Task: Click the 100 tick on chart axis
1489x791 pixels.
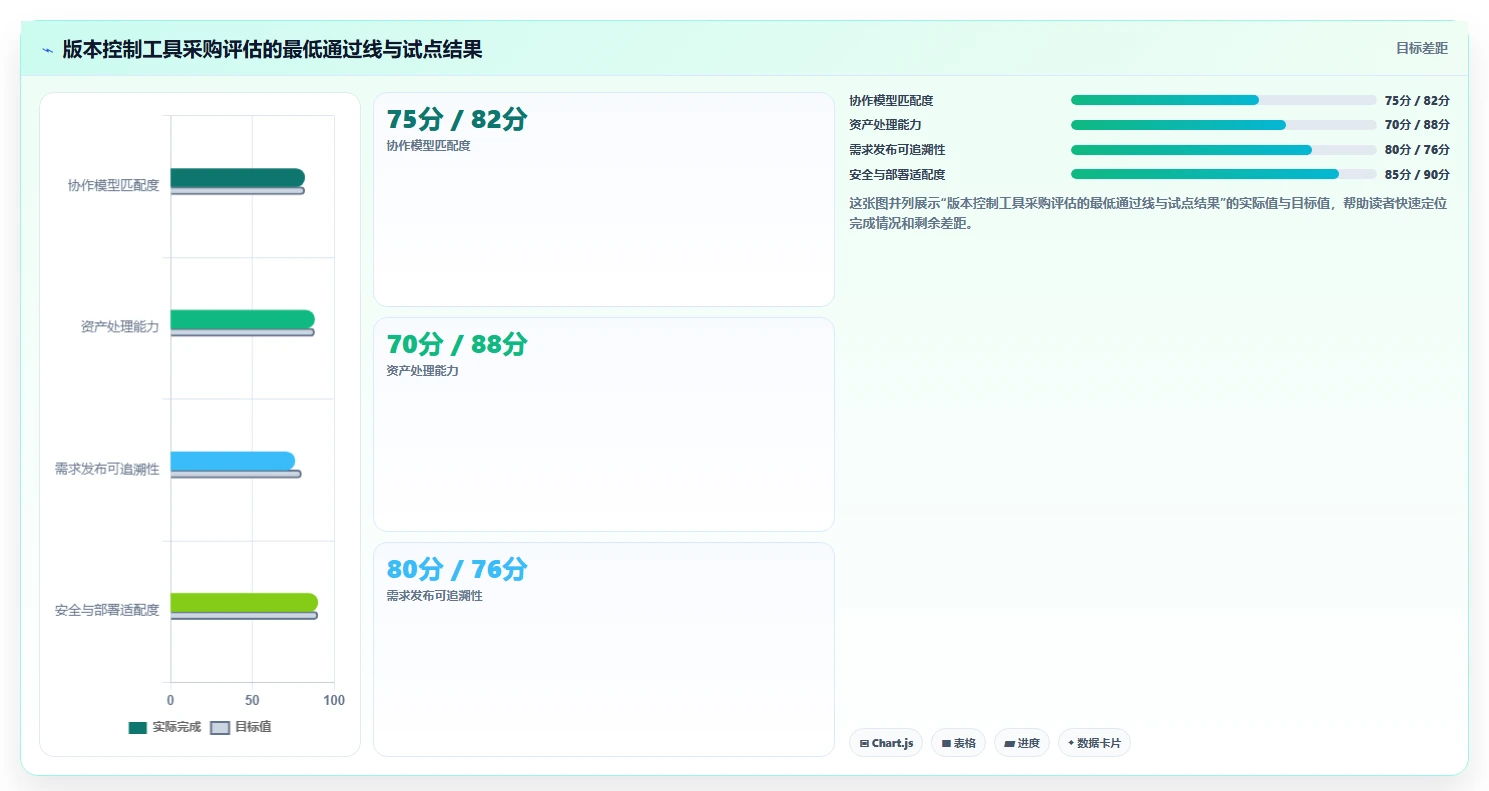Action: tap(334, 700)
